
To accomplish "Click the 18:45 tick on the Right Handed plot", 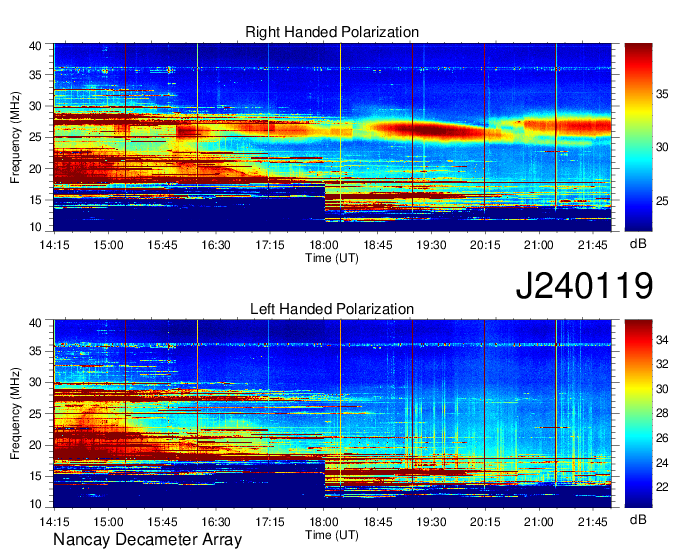I will coord(377,245).
